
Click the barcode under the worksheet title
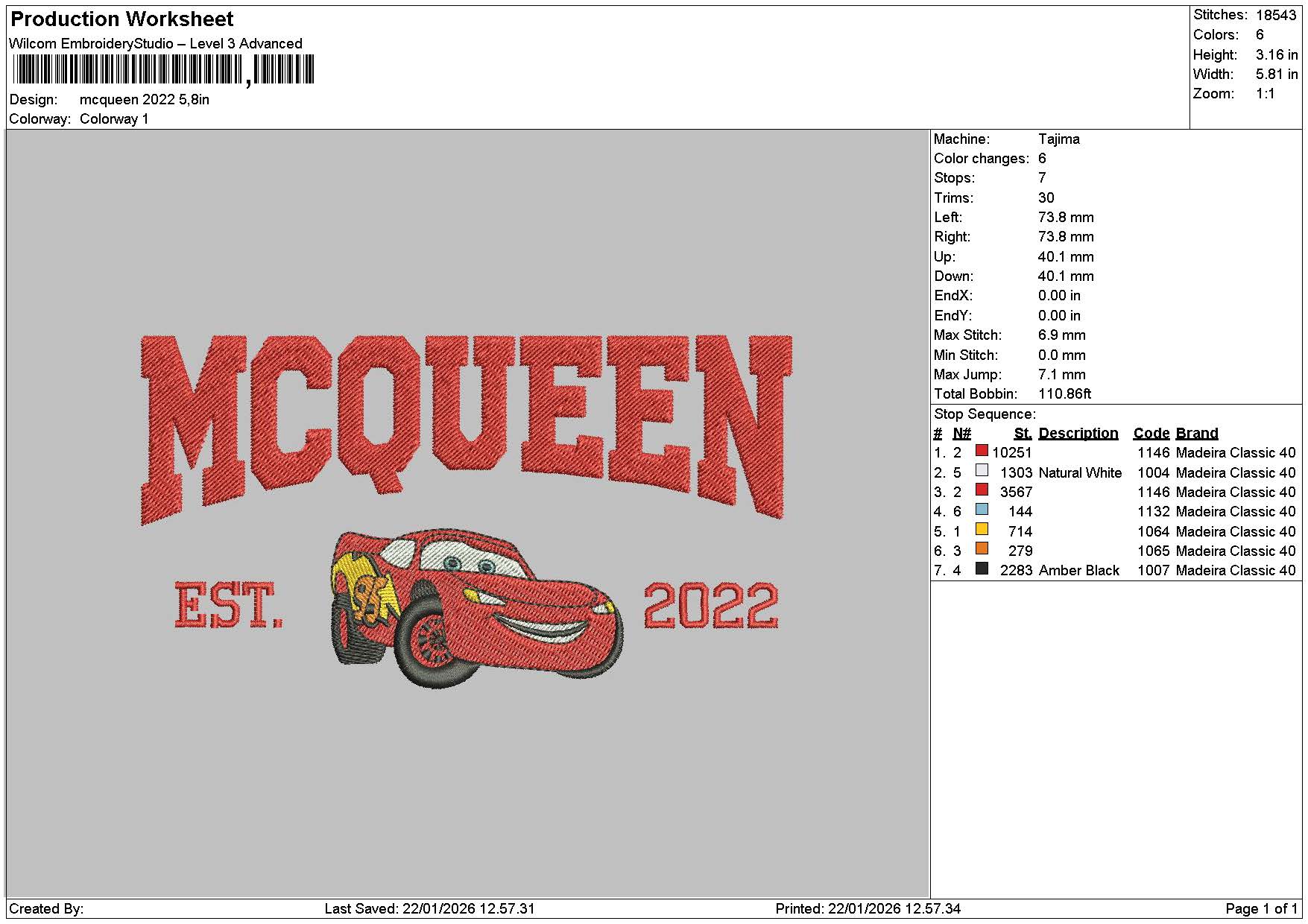tap(164, 71)
